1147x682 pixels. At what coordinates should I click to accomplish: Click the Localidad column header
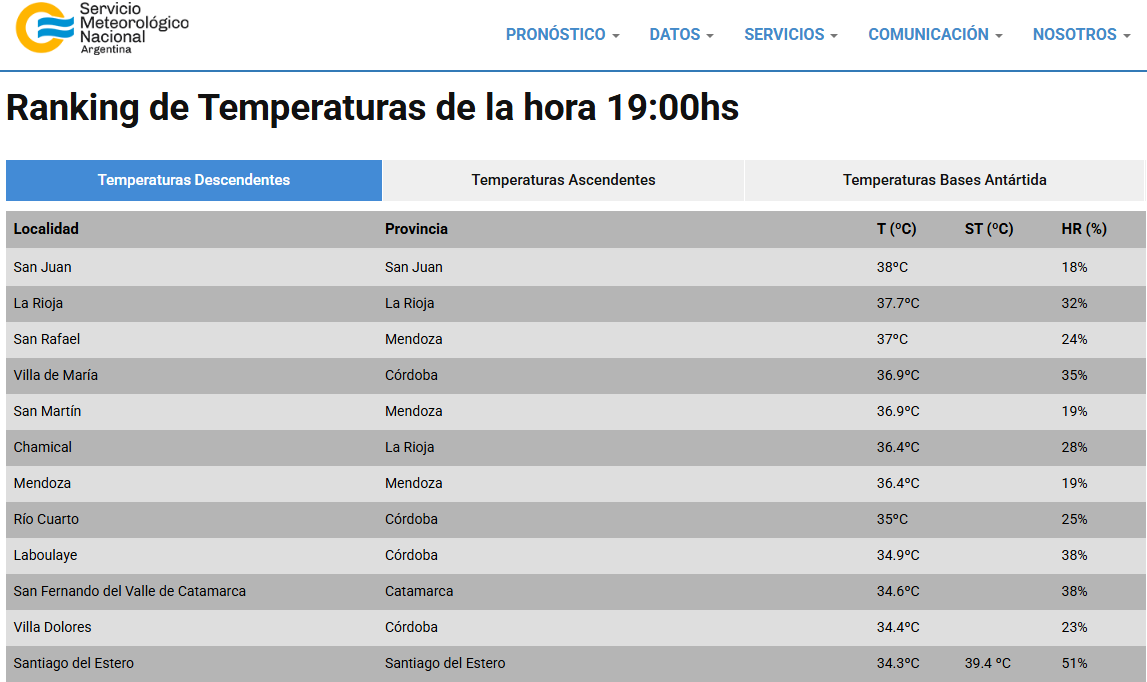46,229
